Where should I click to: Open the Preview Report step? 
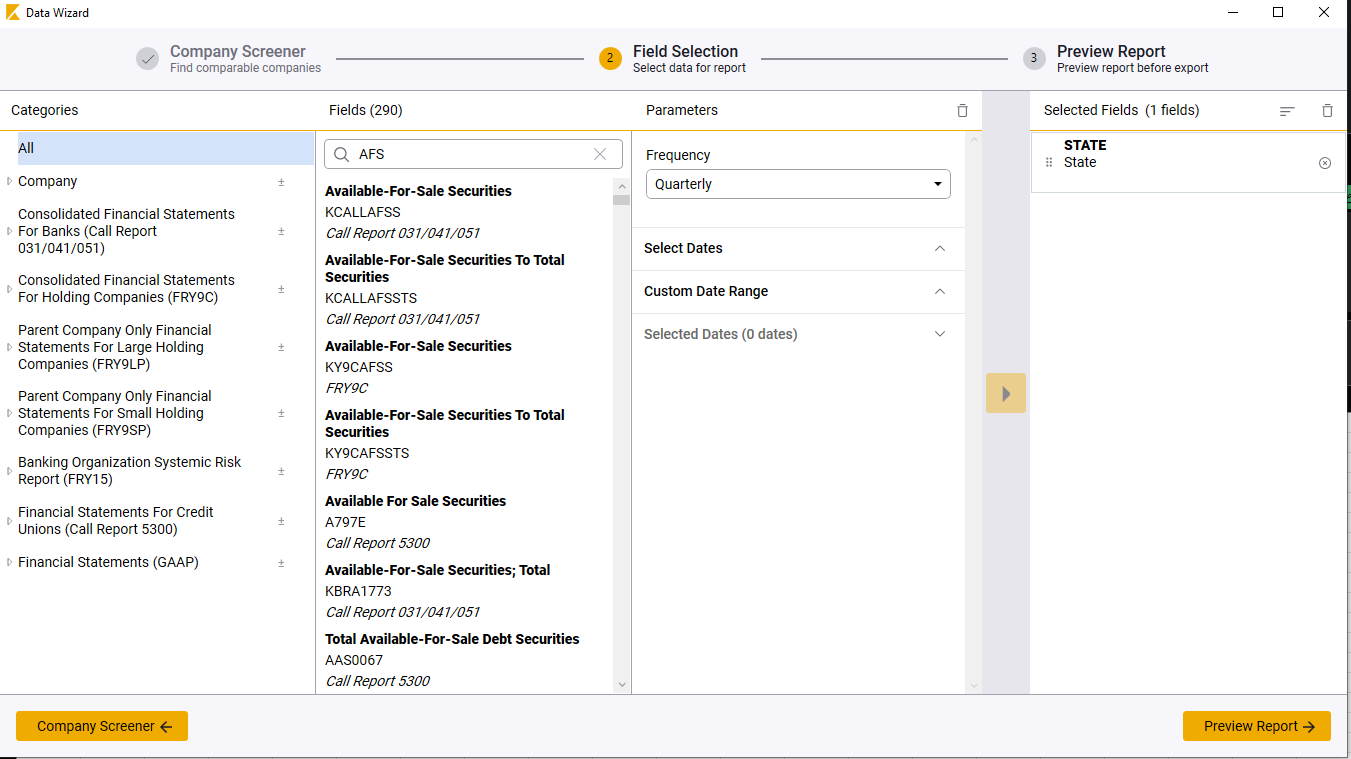click(1111, 50)
